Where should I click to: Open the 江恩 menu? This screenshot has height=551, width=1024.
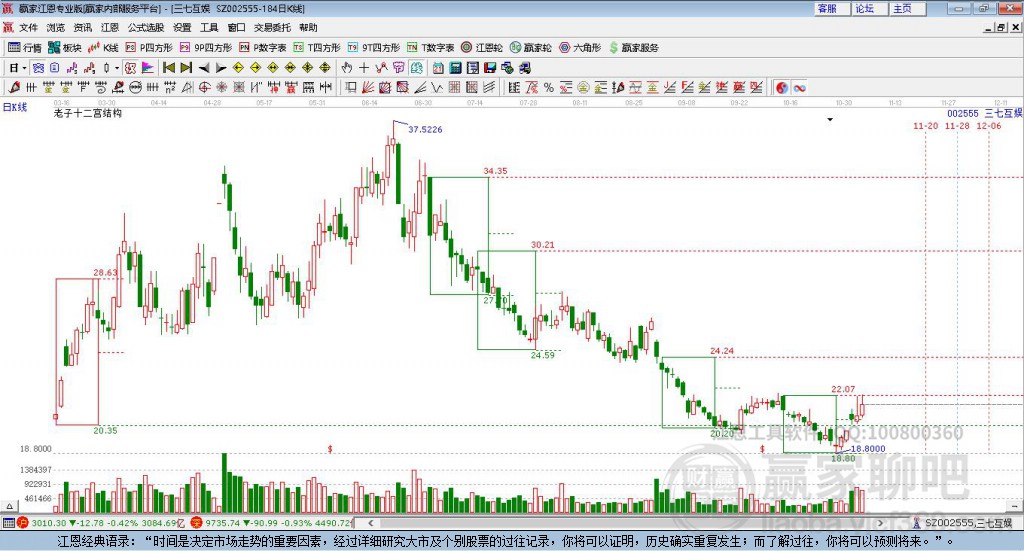(110, 27)
